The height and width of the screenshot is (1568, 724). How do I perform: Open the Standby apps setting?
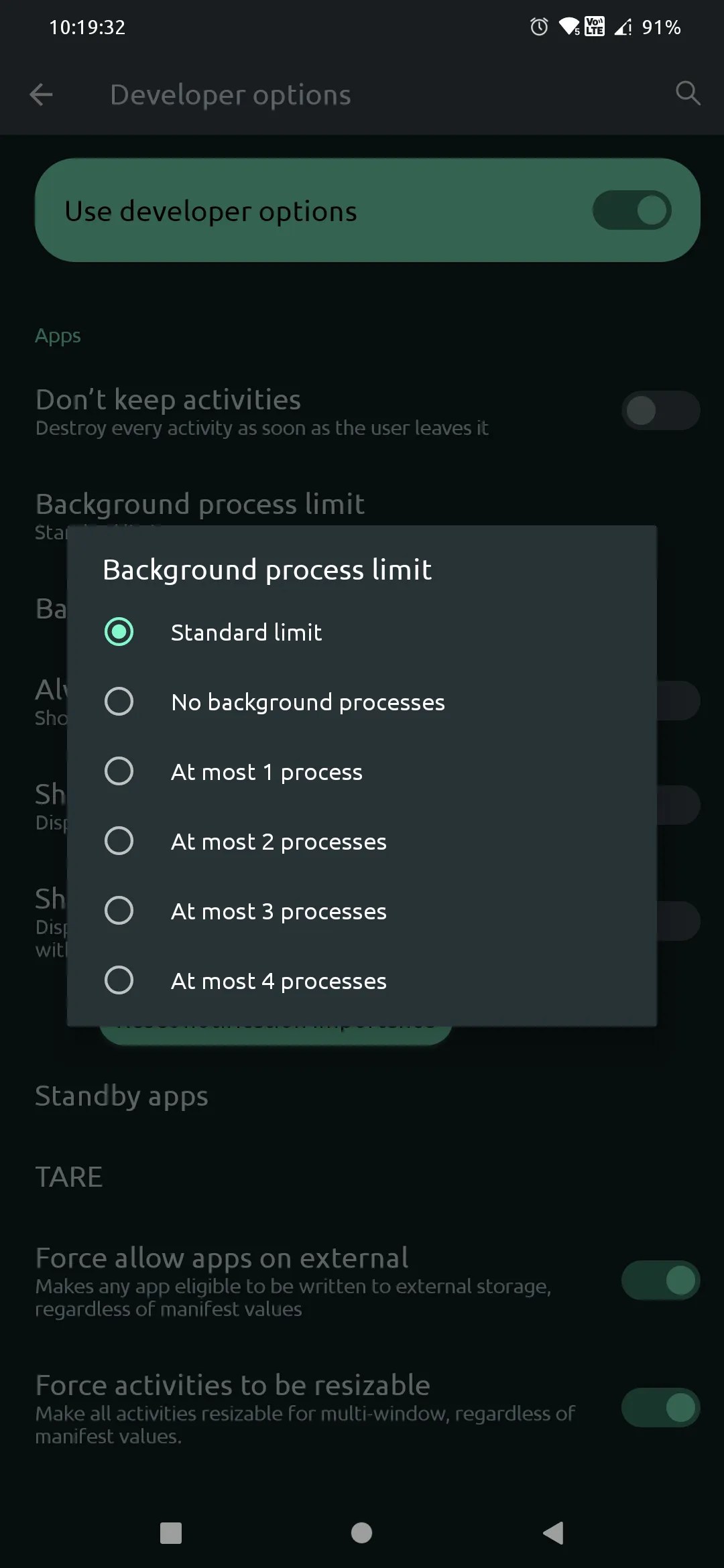[121, 1096]
